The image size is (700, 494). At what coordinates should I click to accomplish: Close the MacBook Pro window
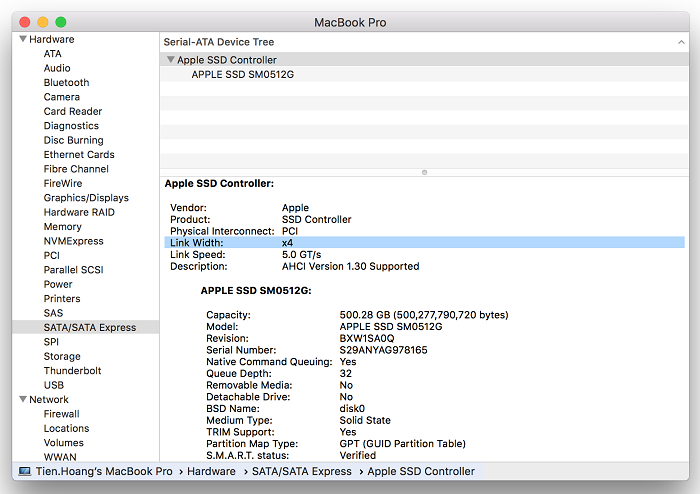(25, 22)
